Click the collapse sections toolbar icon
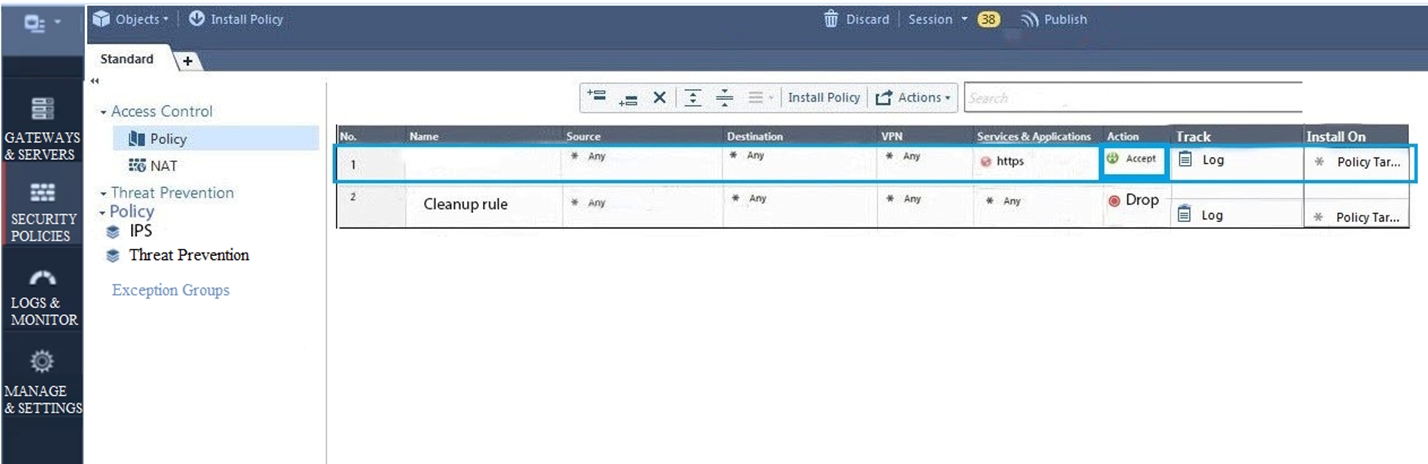The height and width of the screenshot is (464, 1428). [725, 98]
